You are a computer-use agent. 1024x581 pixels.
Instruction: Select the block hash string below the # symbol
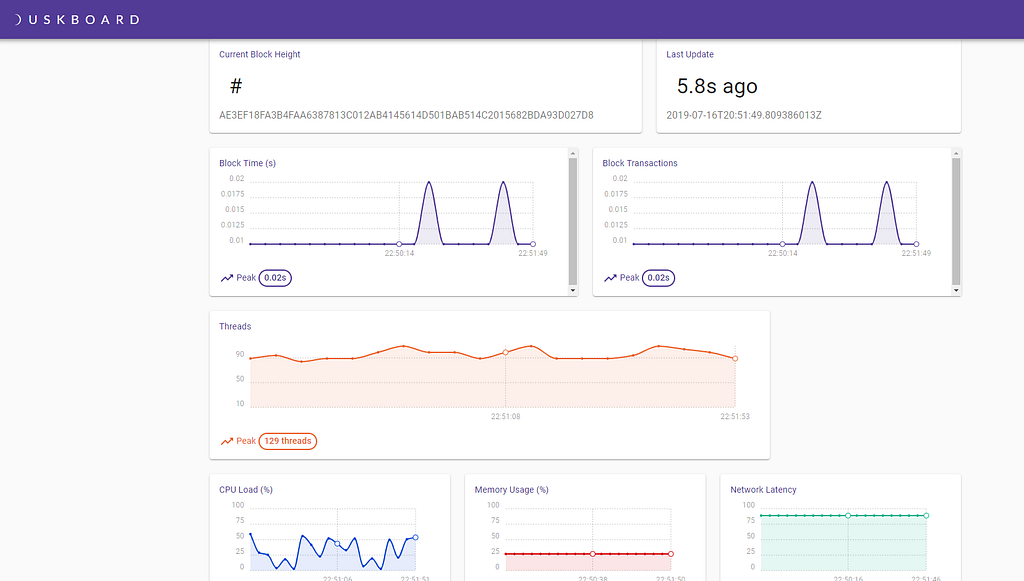coord(406,115)
